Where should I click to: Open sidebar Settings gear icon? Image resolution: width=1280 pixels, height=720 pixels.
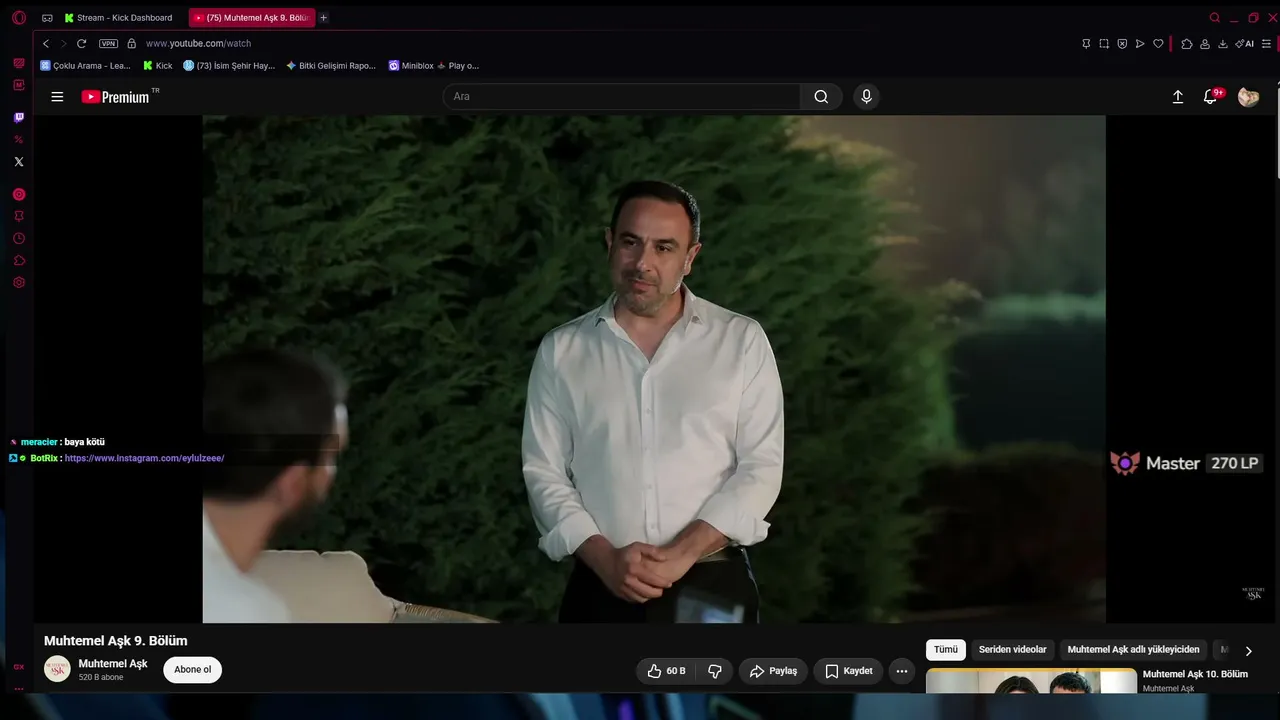[19, 283]
